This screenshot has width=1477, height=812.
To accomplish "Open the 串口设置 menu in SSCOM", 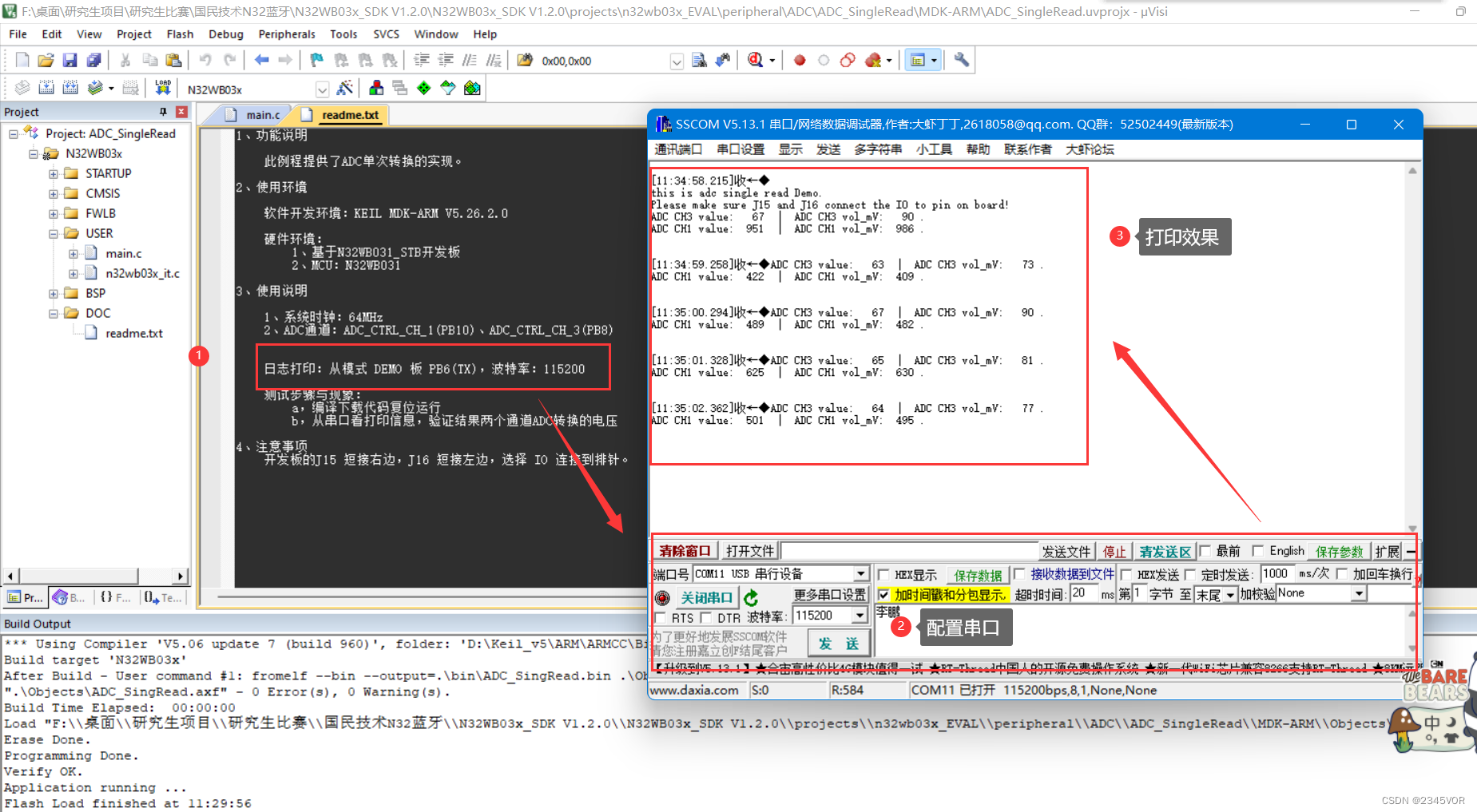I will [740, 149].
